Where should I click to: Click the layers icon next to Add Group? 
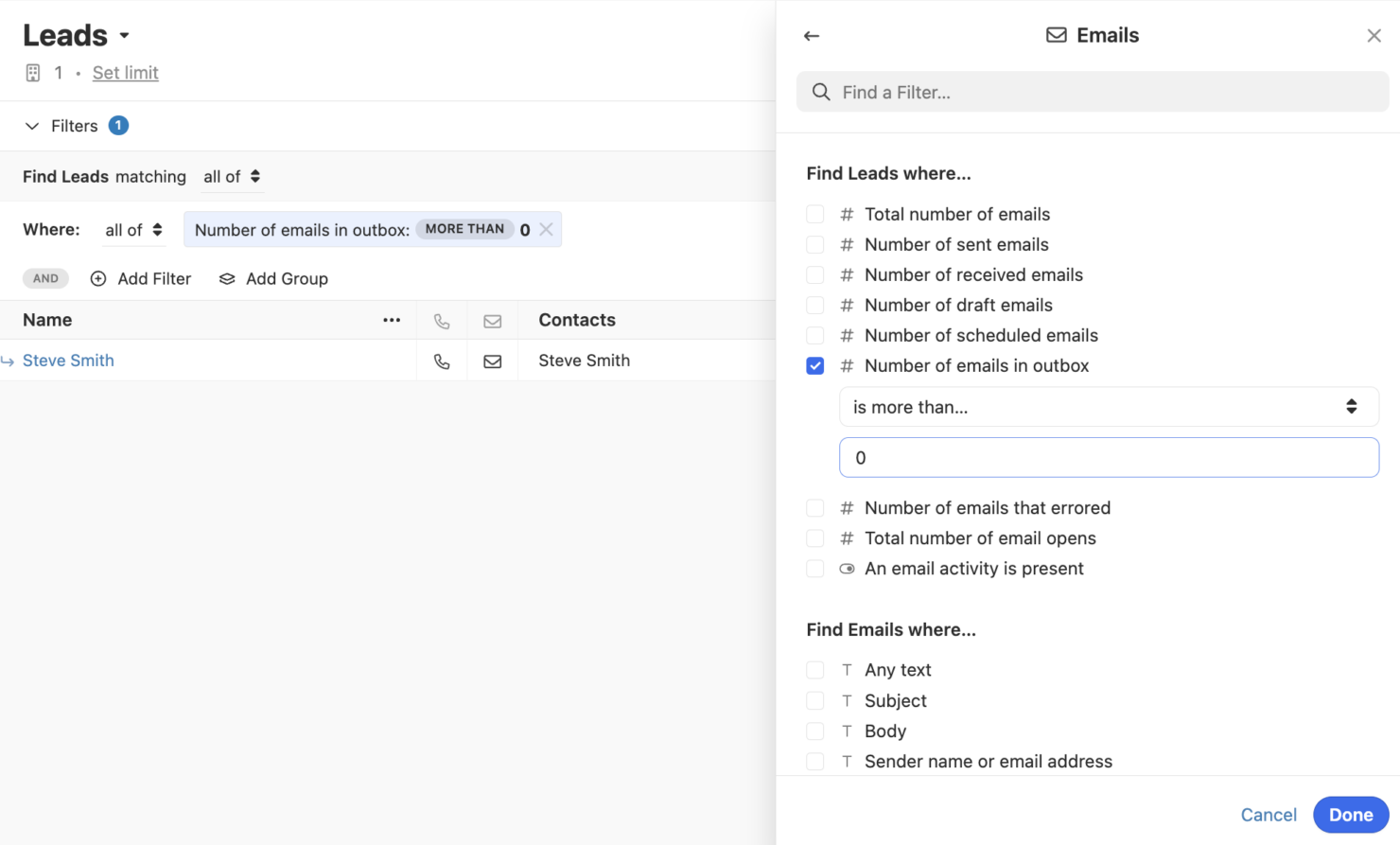226,278
